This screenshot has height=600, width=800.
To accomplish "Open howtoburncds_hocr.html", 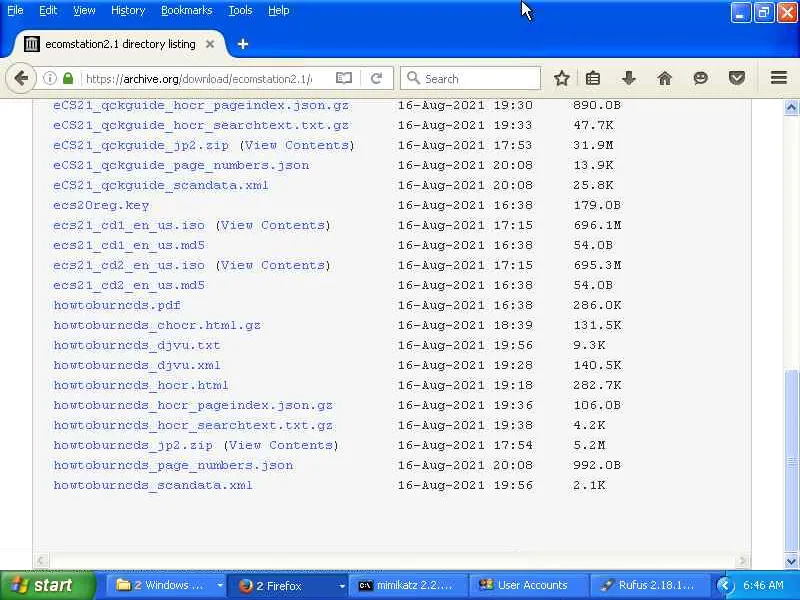I will (141, 385).
